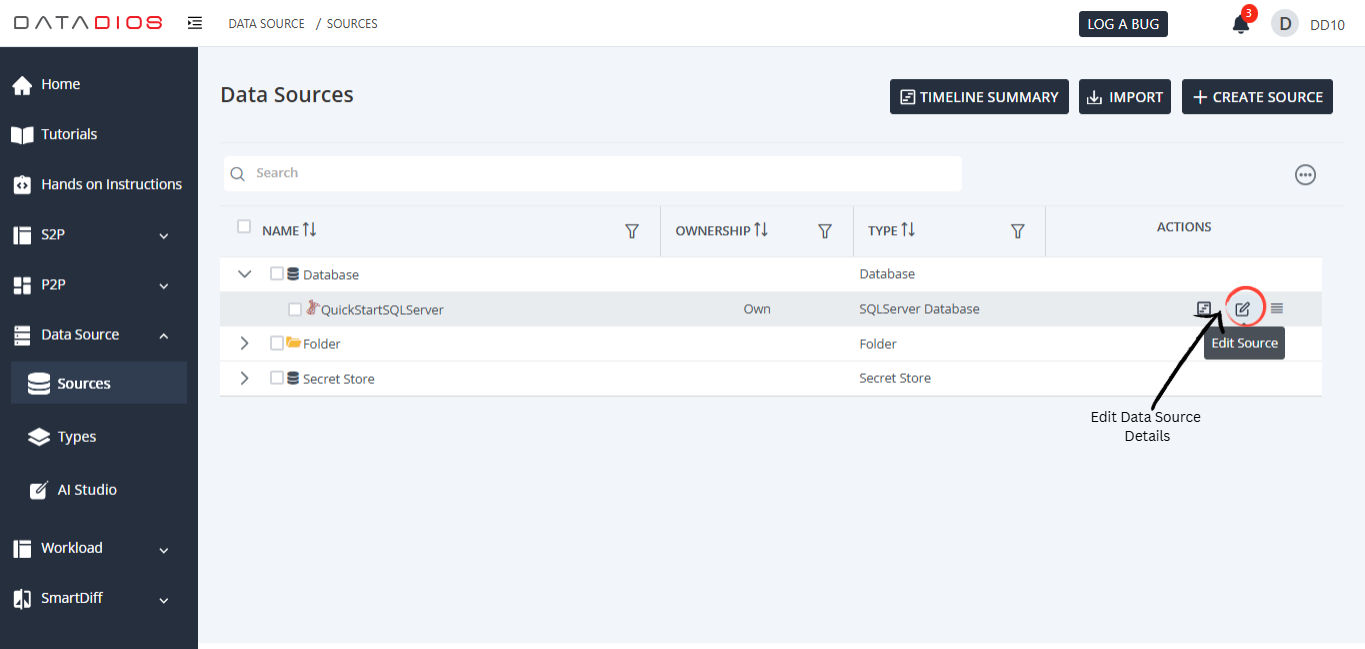Collapse the sidebar with the menu toggle icon
1365x649 pixels.
195,23
